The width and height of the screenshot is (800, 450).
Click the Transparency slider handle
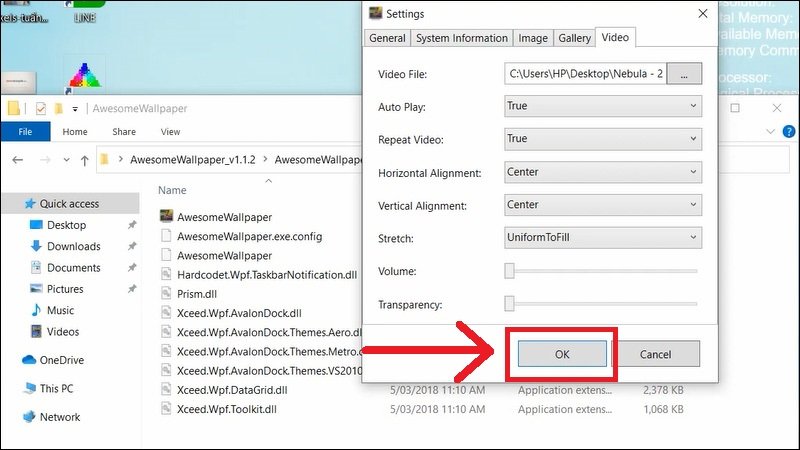click(x=510, y=304)
